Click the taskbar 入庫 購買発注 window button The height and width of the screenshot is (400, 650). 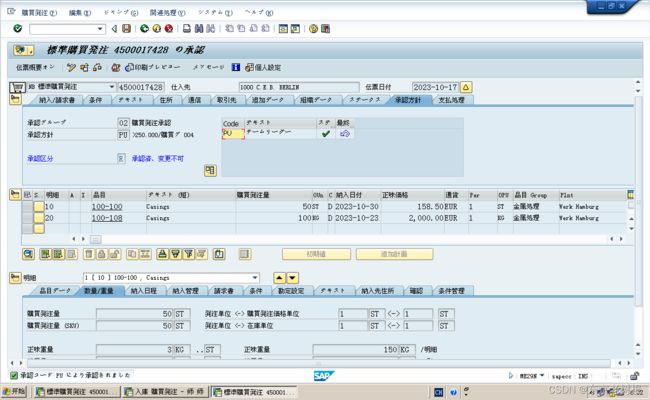click(164, 391)
